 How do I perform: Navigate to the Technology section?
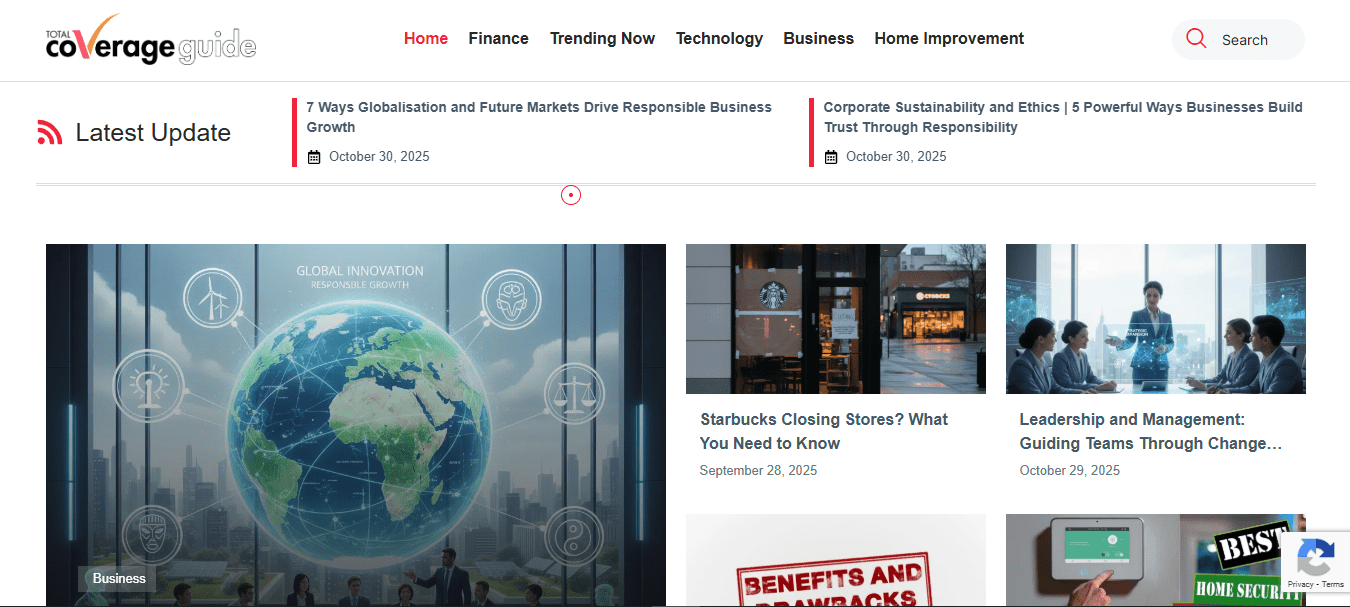719,39
